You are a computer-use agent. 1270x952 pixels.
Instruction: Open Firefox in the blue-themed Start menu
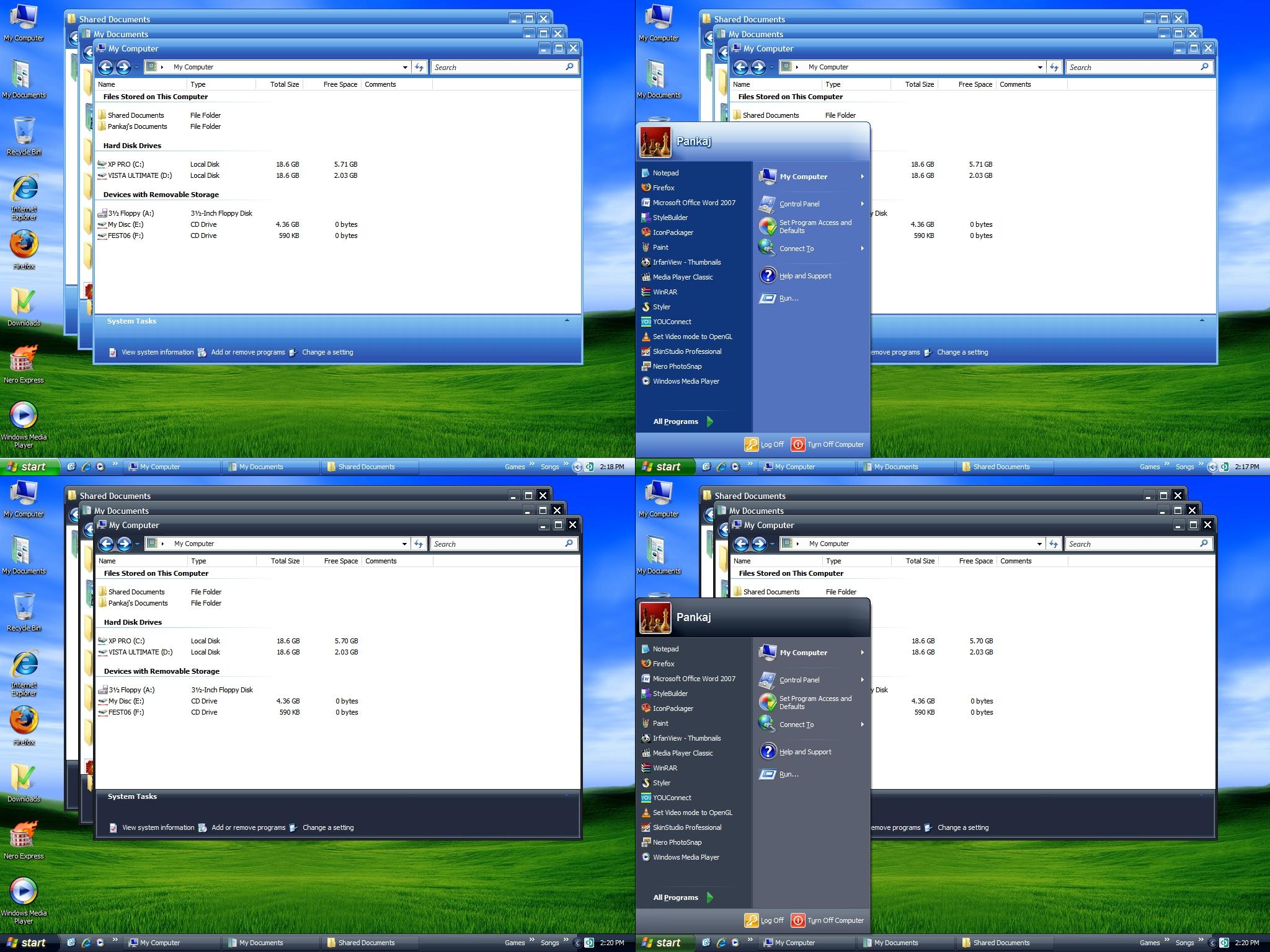point(663,188)
